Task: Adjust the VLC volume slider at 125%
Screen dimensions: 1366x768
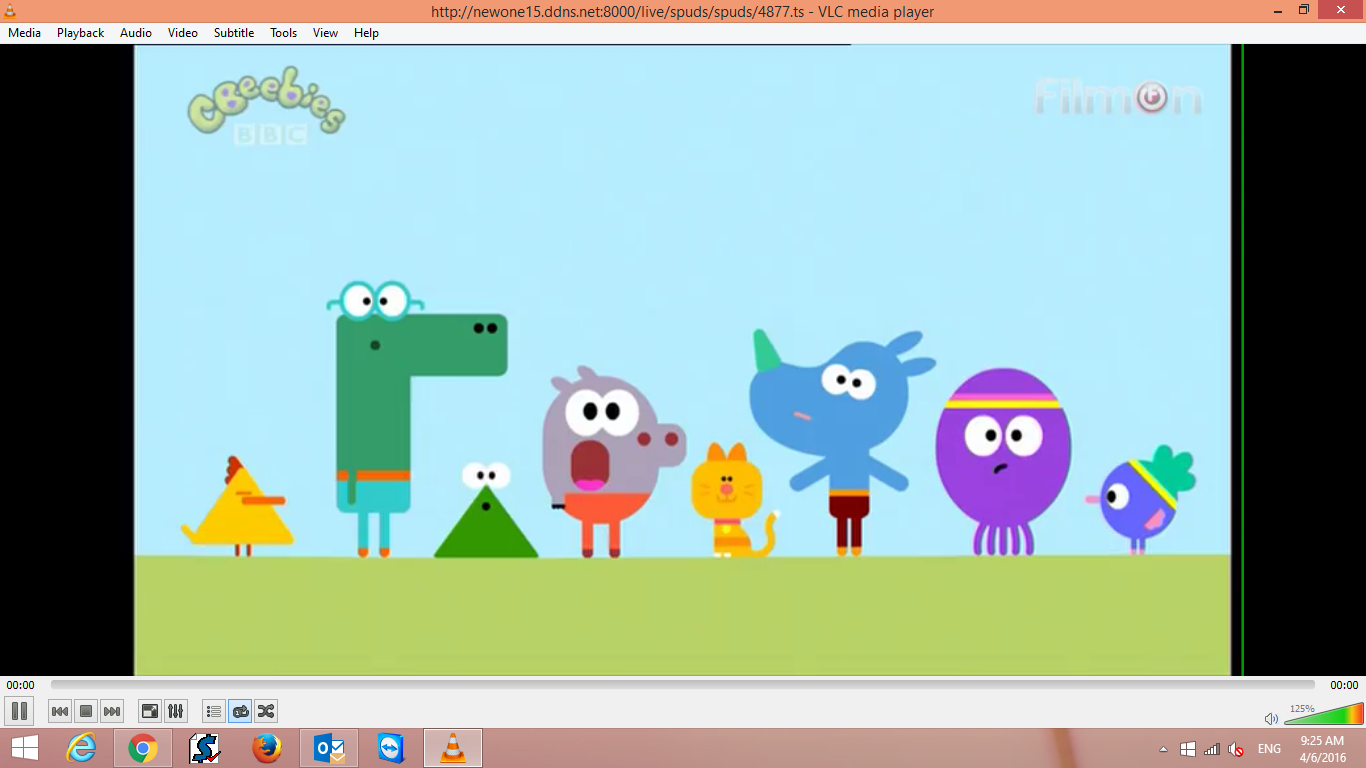Action: coord(1324,714)
